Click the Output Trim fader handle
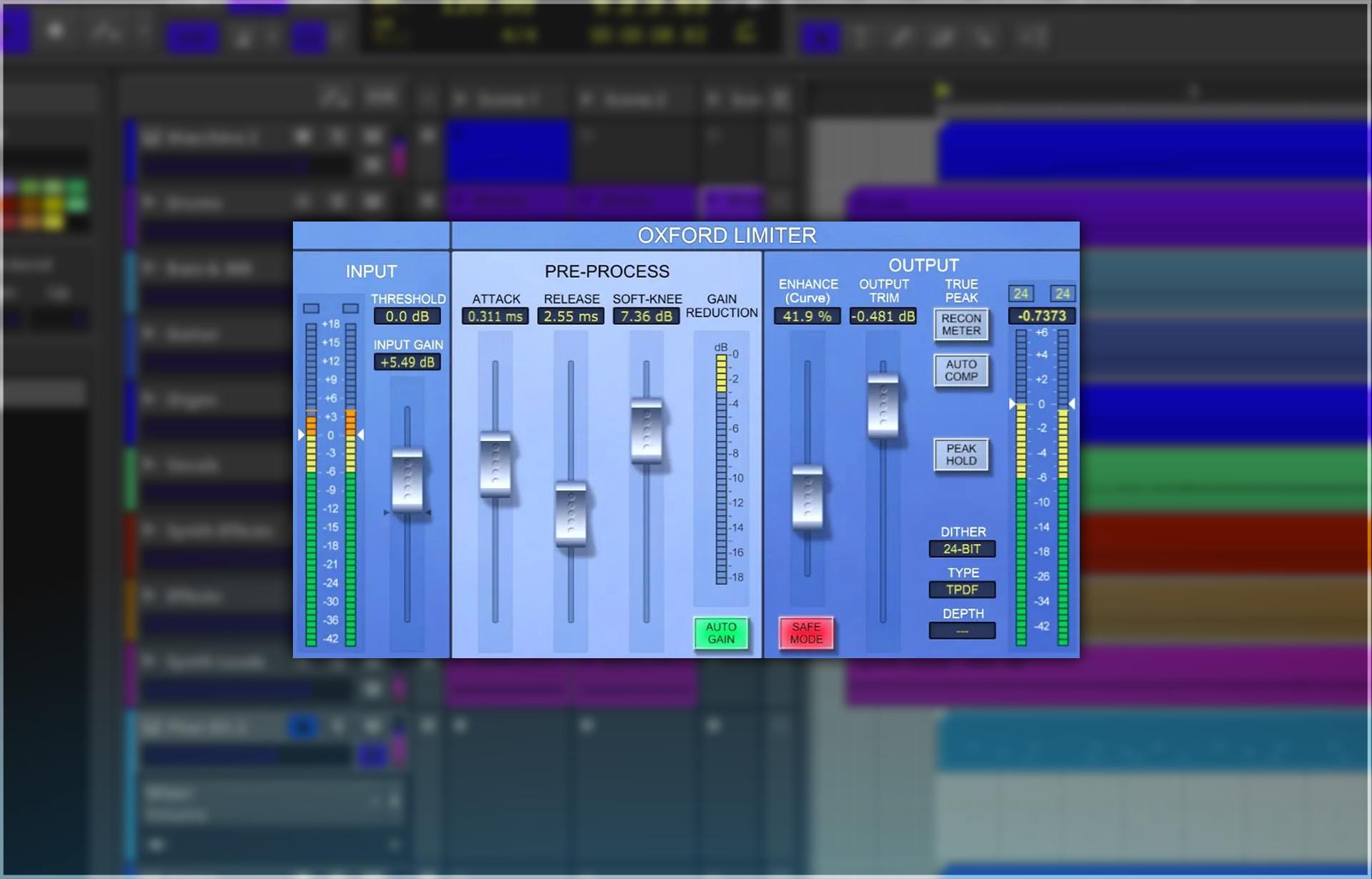 pyautogui.click(x=883, y=405)
